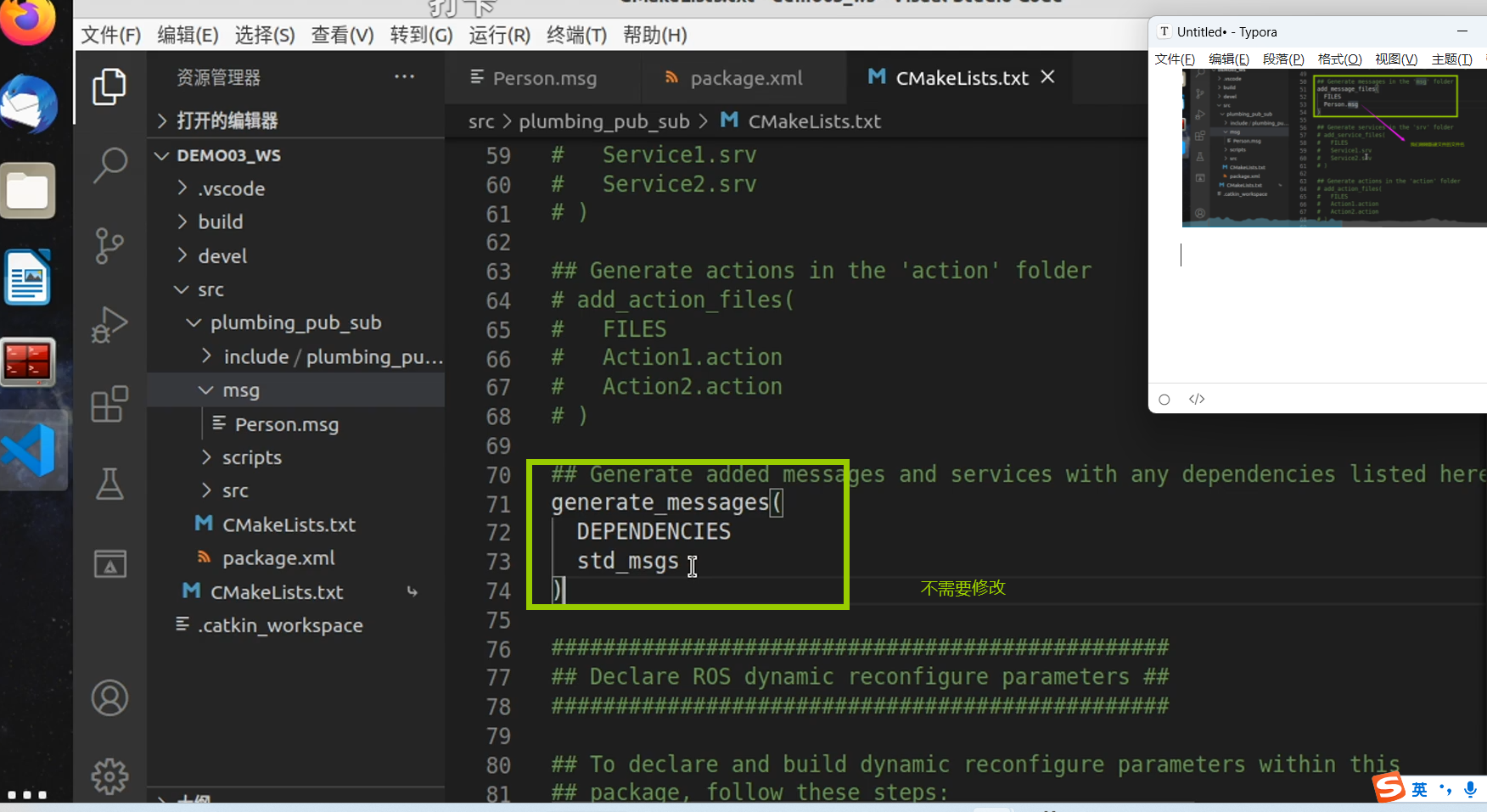The width and height of the screenshot is (1487, 812).
Task: Open the Source Control view
Action: tap(109, 246)
